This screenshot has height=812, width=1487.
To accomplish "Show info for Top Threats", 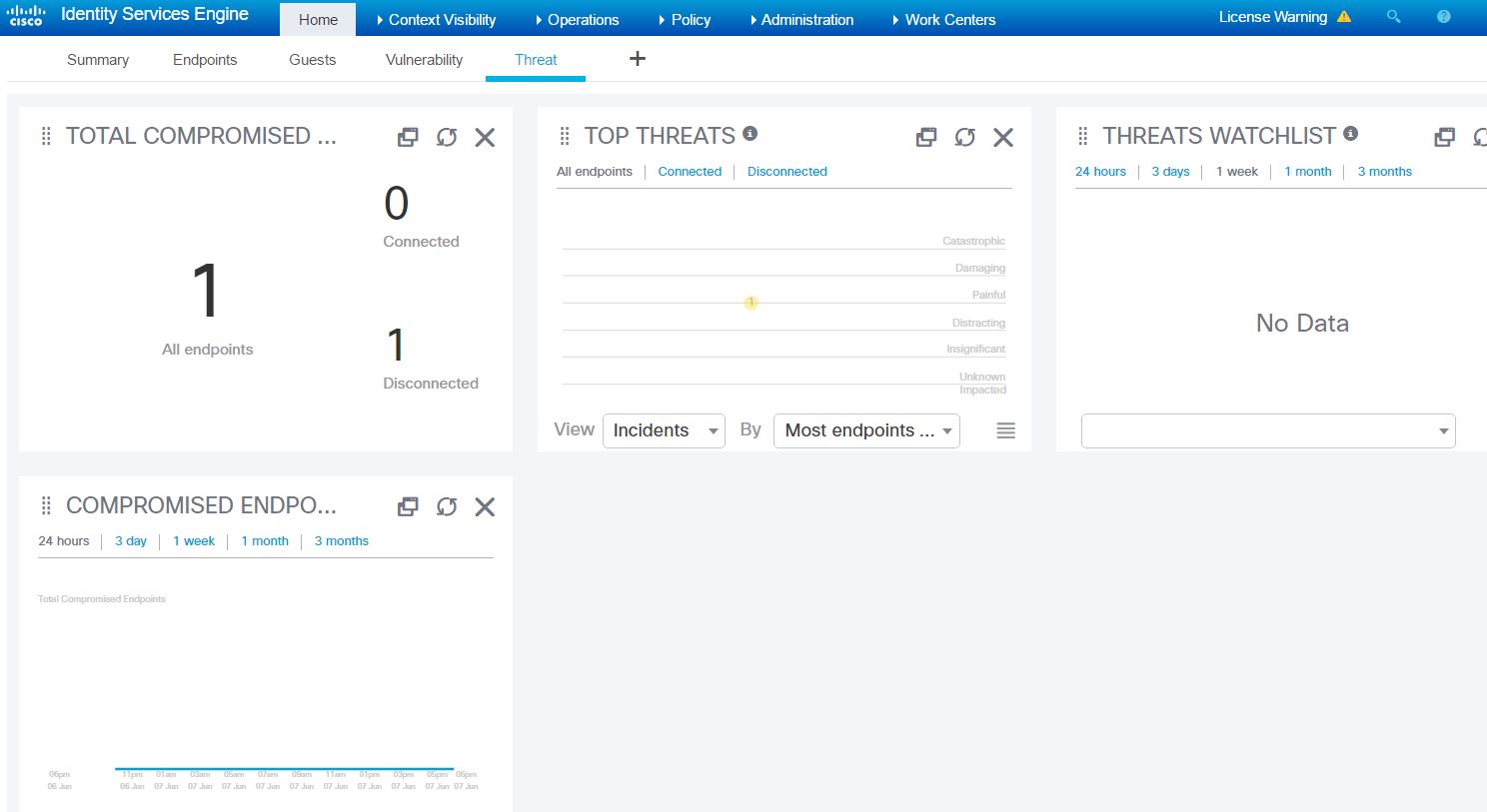I will click(750, 133).
